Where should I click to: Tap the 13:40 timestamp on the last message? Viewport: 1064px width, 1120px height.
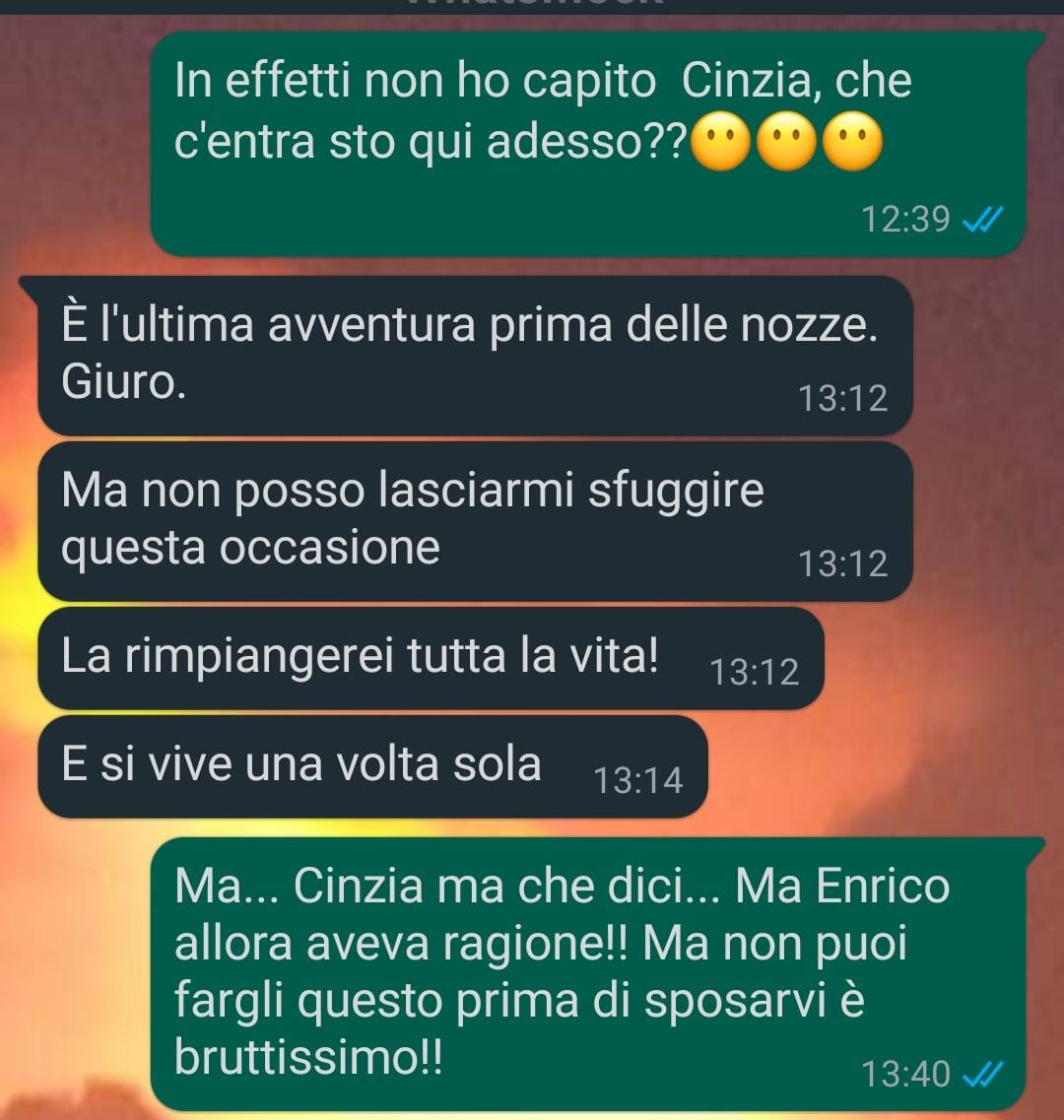click(x=905, y=1074)
